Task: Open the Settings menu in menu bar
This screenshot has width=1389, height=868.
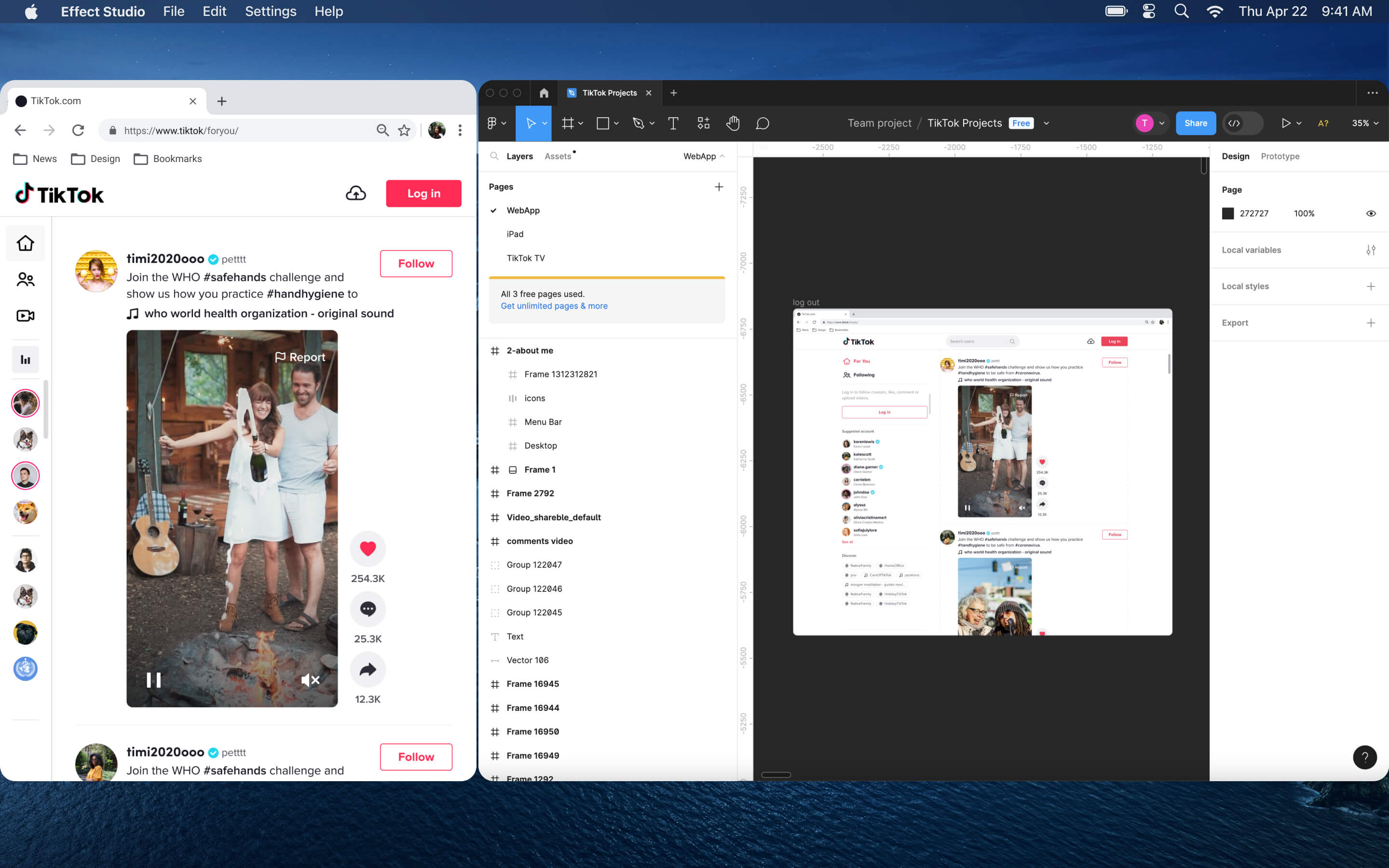Action: [x=271, y=12]
